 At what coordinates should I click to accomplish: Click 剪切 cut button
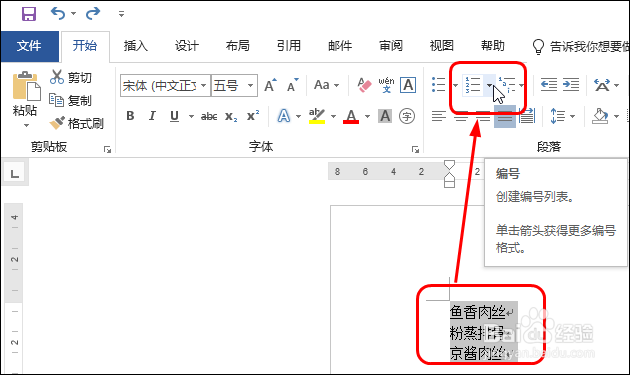(71, 77)
